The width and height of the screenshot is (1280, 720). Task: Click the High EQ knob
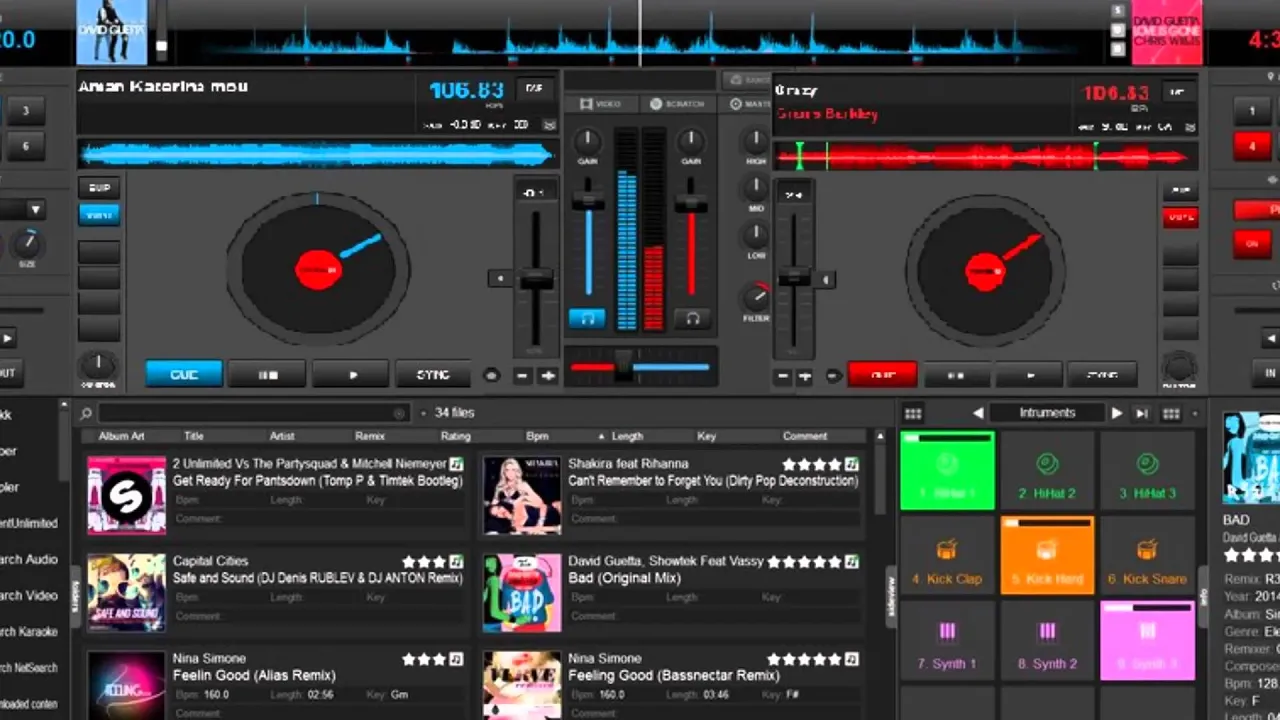[756, 140]
